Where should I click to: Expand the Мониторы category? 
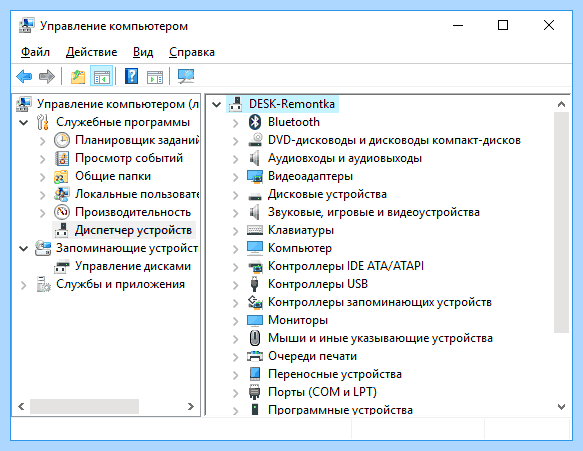pyautogui.click(x=235, y=320)
